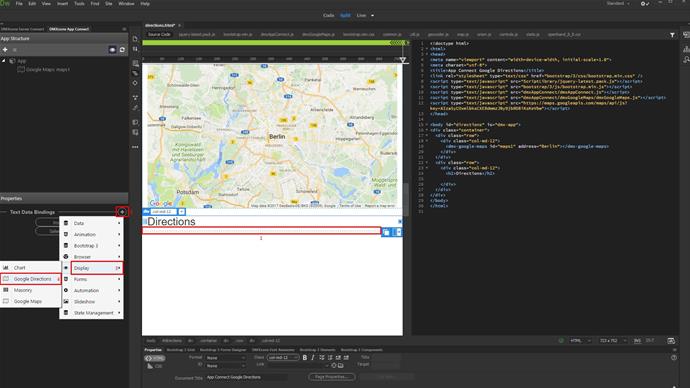The height and width of the screenshot is (388, 690).
Task: Open the Help menu
Action: [145, 4]
